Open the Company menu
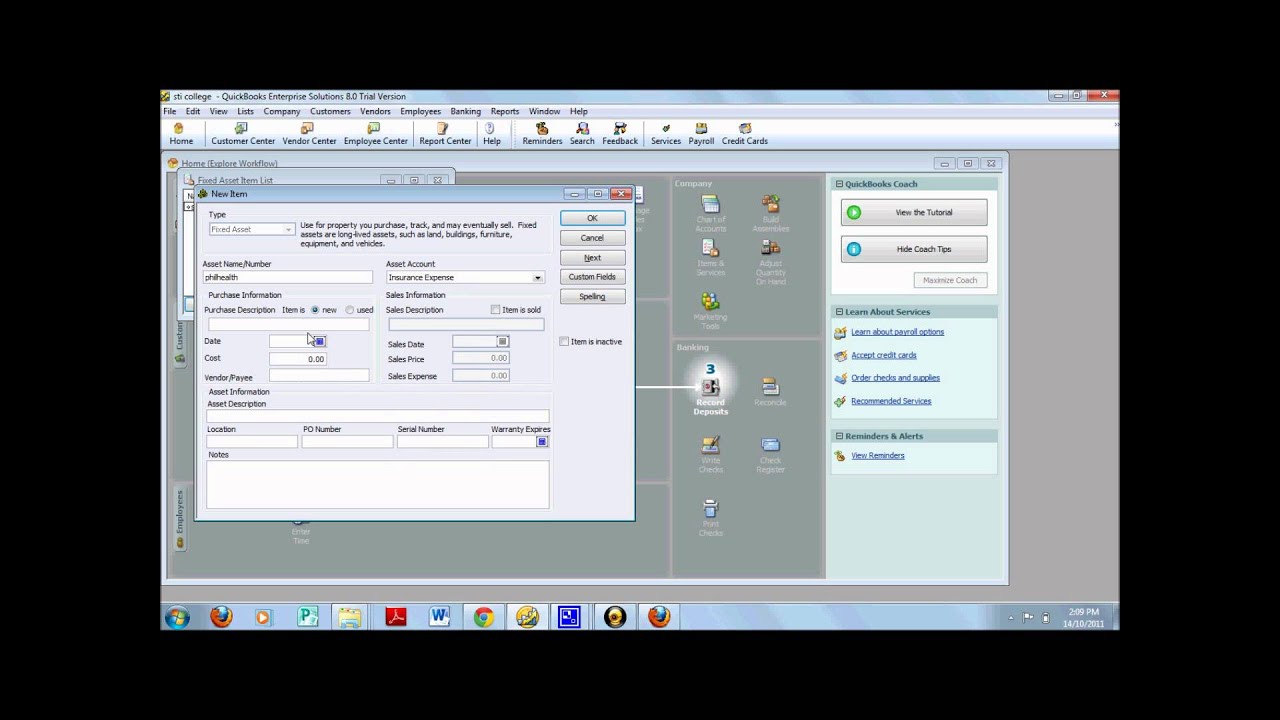1280x720 pixels. [x=282, y=111]
